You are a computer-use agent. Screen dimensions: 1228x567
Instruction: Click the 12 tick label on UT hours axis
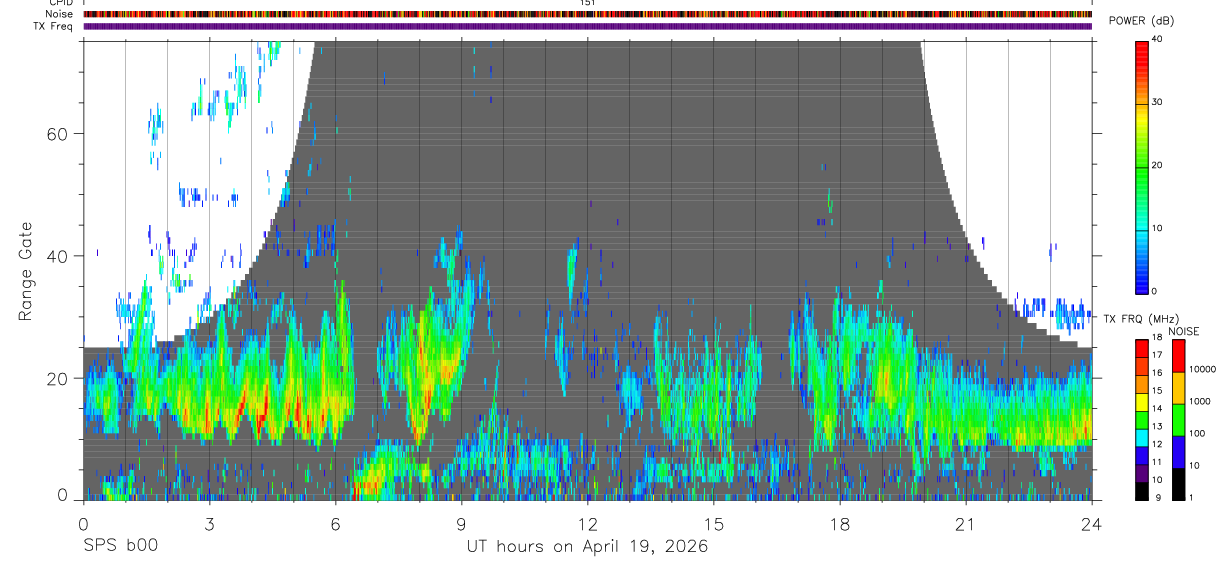(587, 523)
